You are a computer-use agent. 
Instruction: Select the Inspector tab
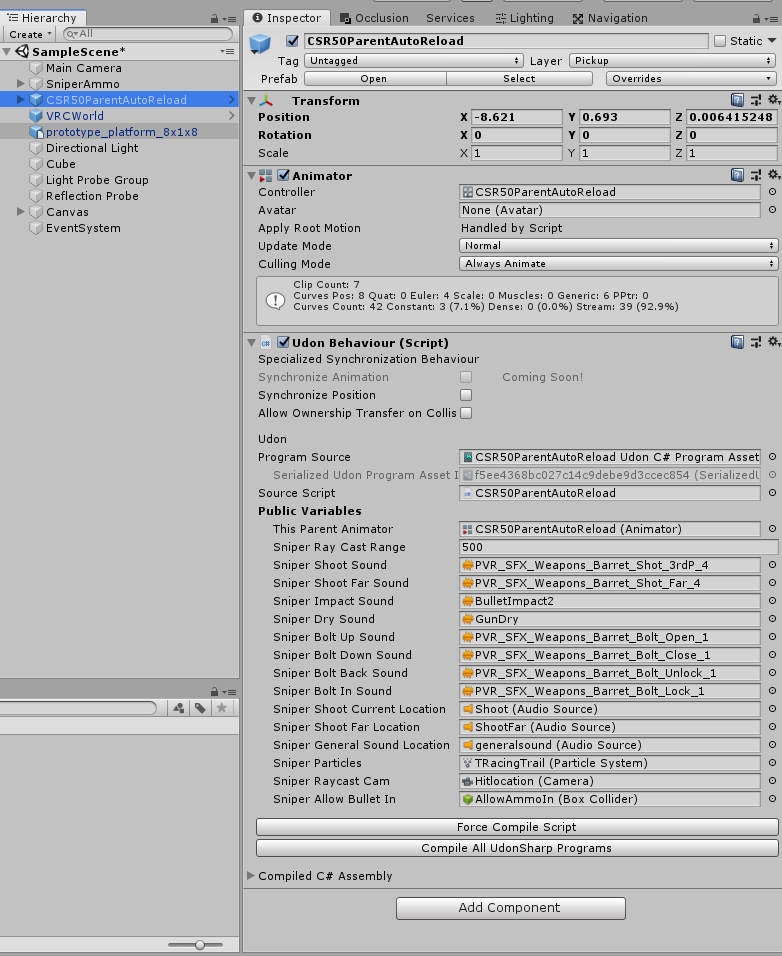tap(286, 18)
